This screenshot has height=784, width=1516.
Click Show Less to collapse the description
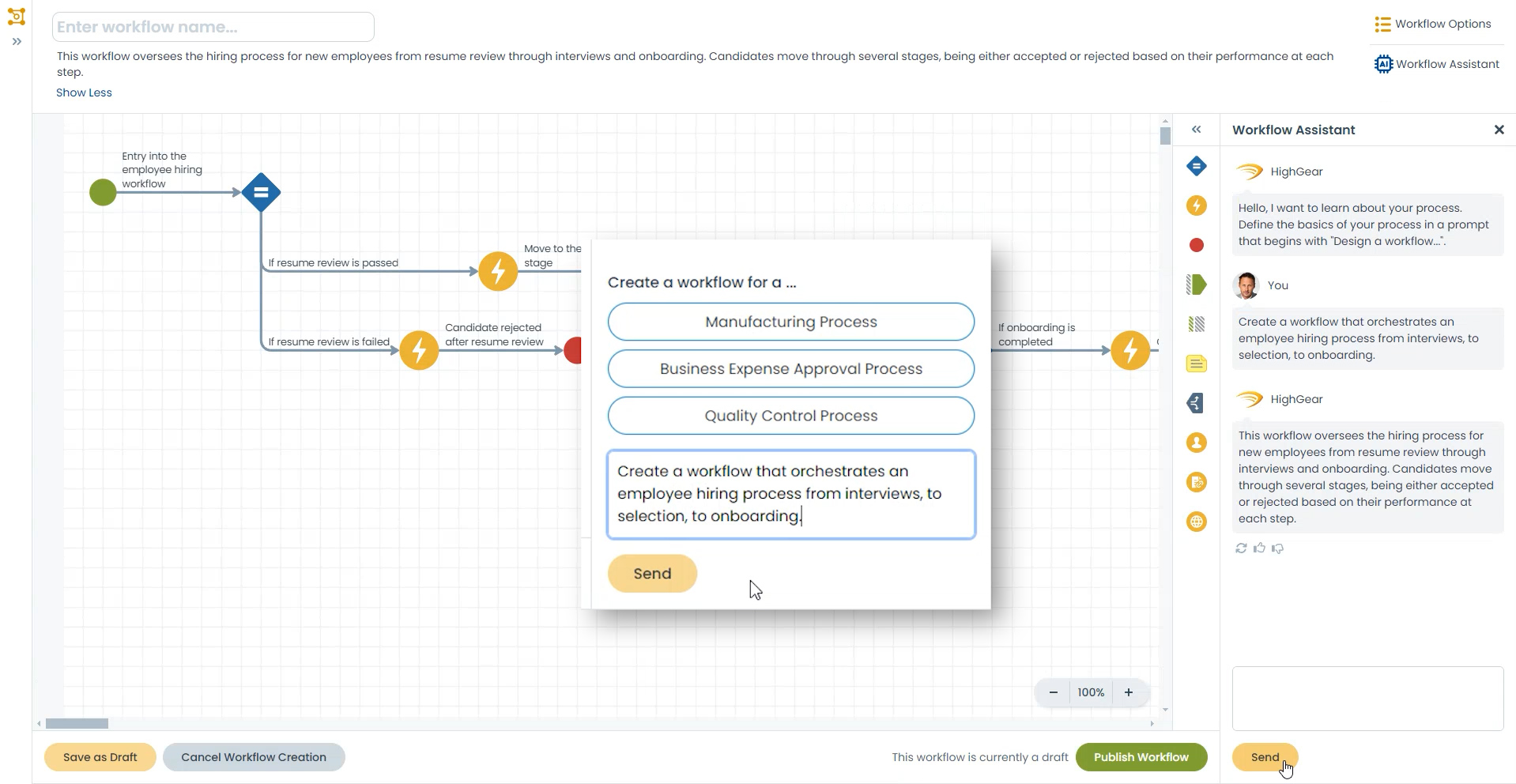pyautogui.click(x=84, y=92)
